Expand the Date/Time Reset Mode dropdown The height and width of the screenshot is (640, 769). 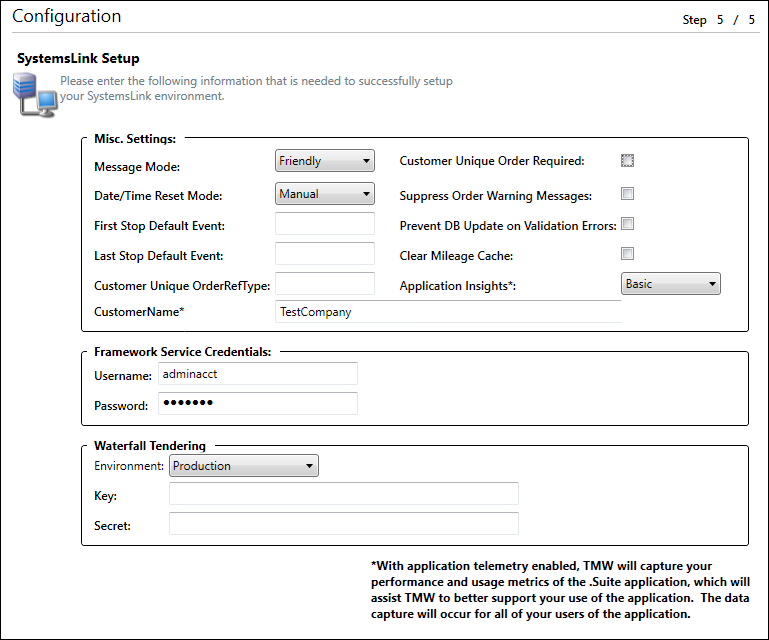[x=324, y=194]
